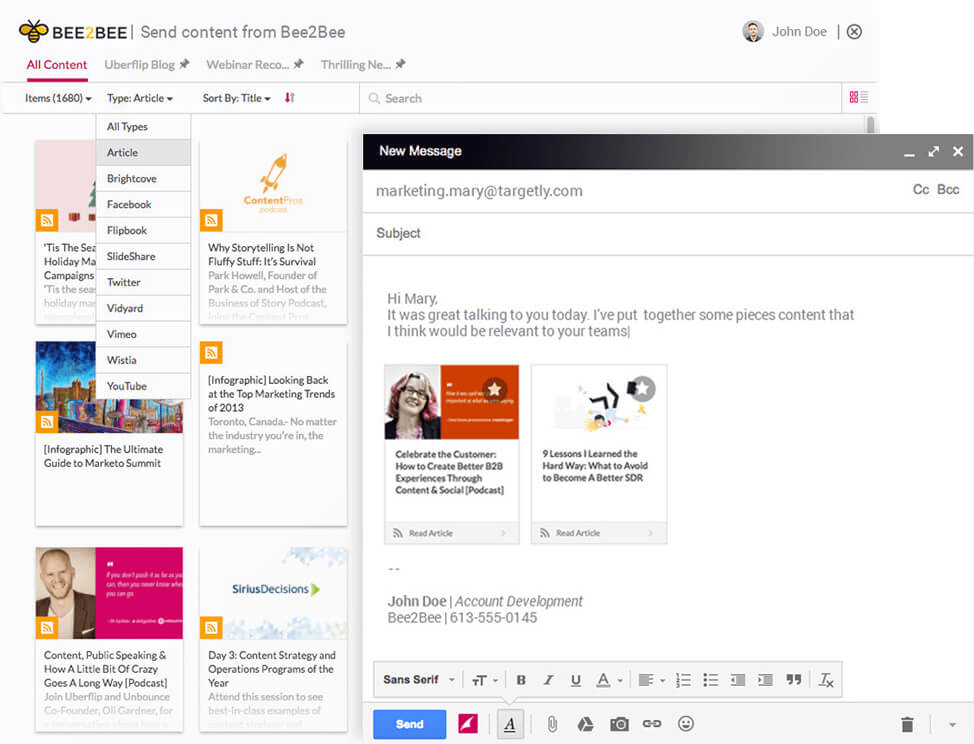Viewport: 974px width, 744px height.
Task: Open the Items (1680) dropdown
Action: tap(58, 98)
